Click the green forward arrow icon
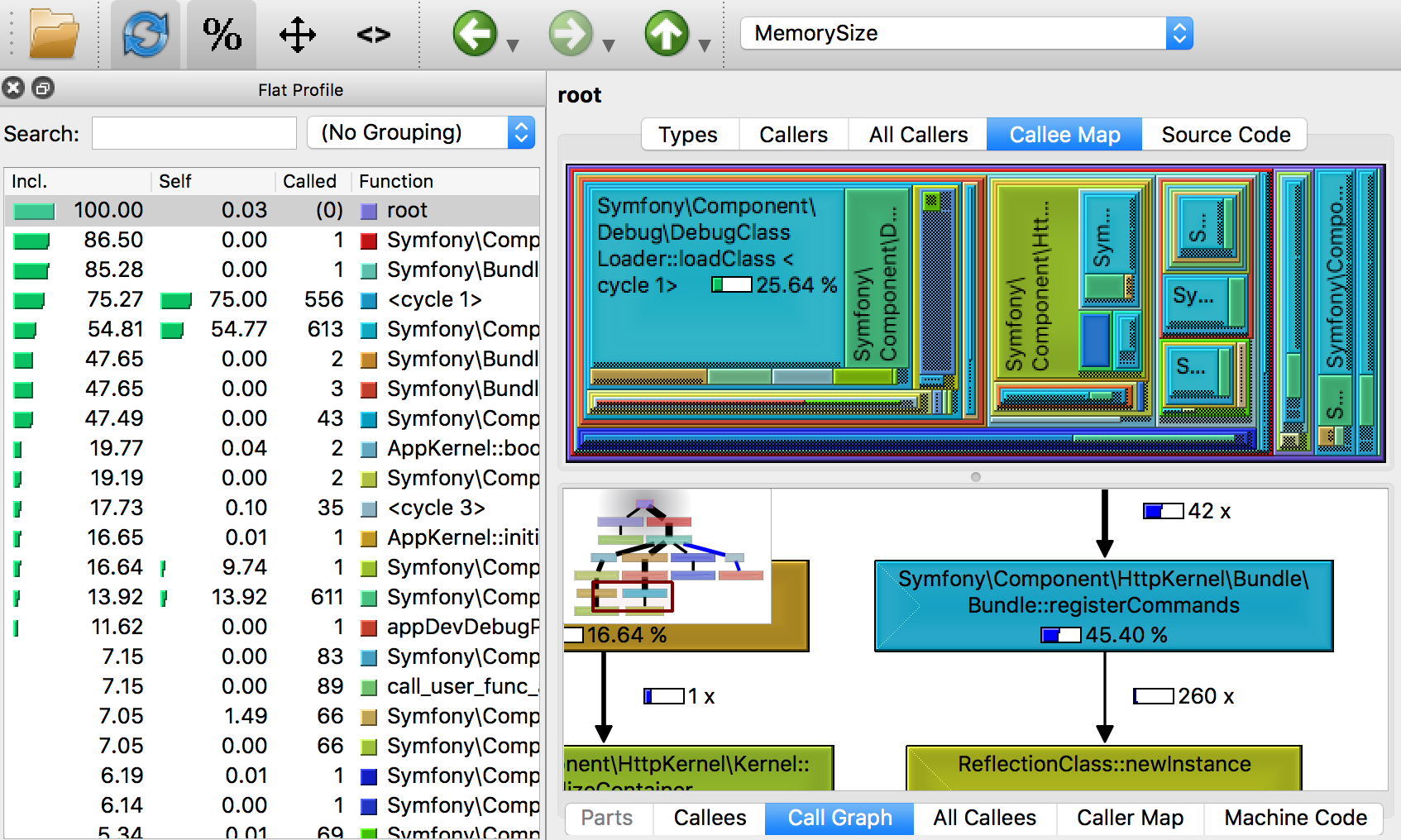 point(571,34)
